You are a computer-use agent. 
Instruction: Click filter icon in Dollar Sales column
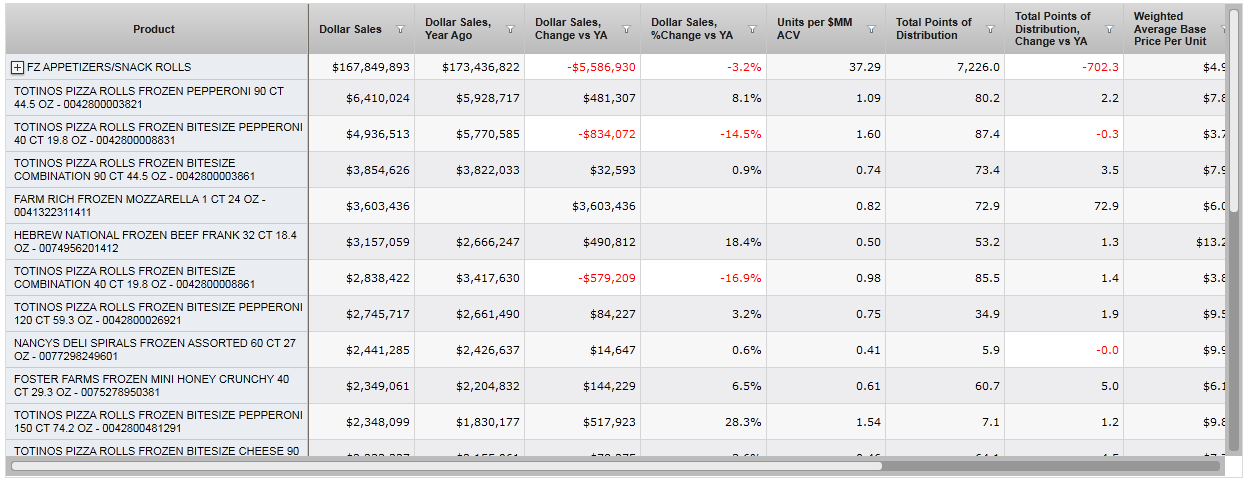[x=400, y=30]
